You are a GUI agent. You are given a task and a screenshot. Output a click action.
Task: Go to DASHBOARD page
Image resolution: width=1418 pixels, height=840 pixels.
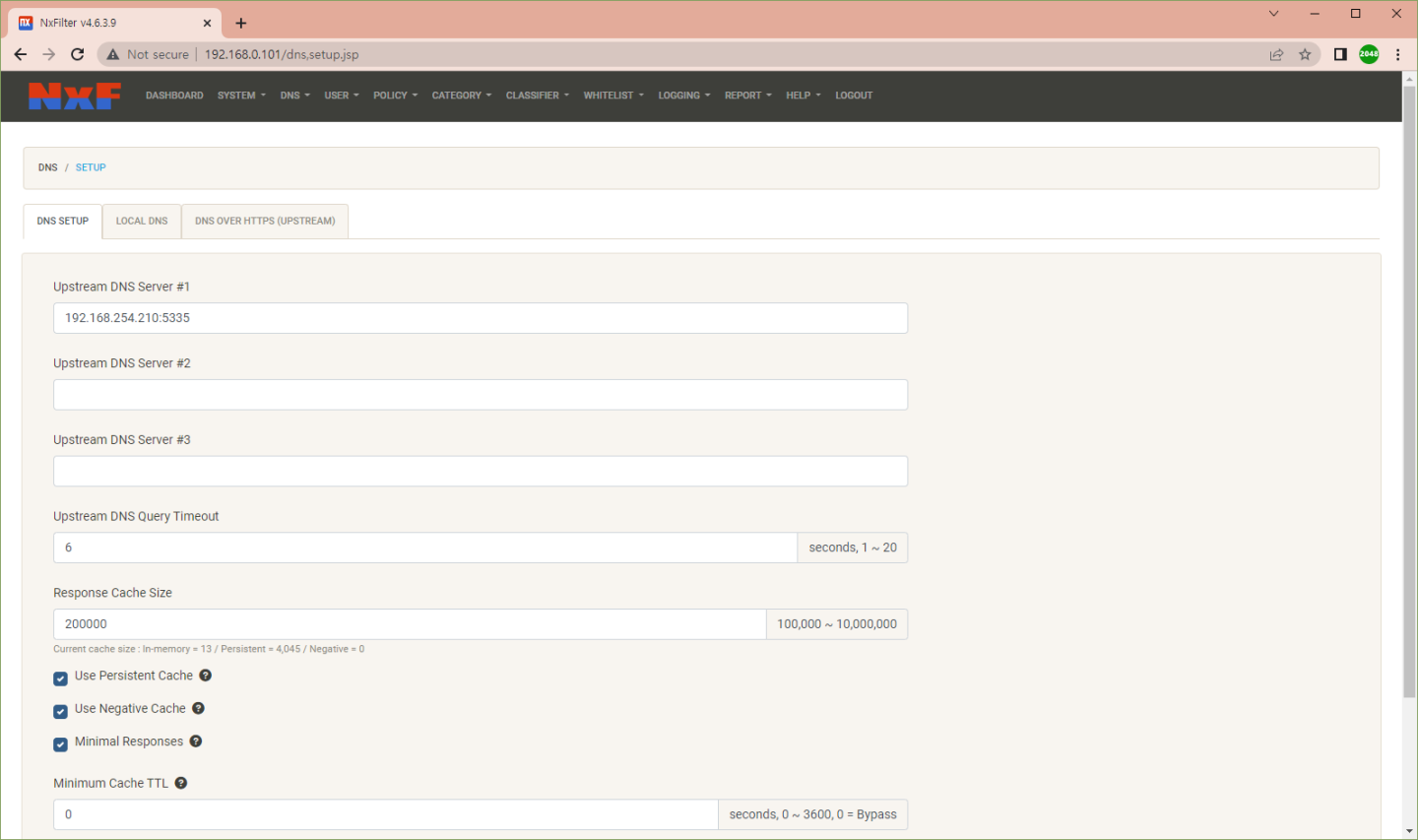(174, 96)
